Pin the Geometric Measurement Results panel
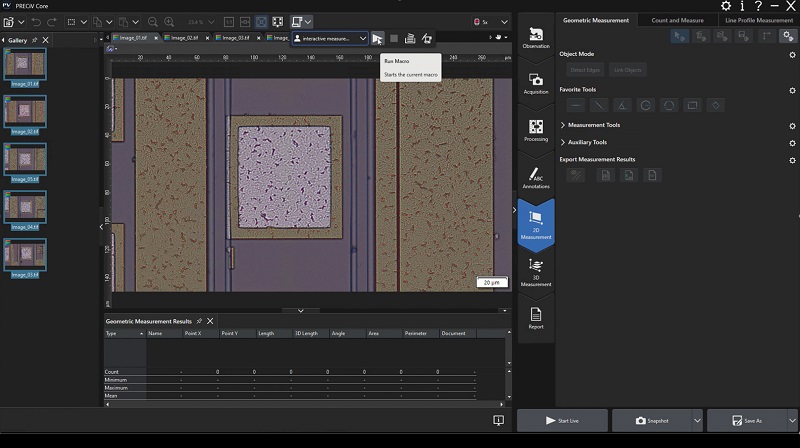 198,321
